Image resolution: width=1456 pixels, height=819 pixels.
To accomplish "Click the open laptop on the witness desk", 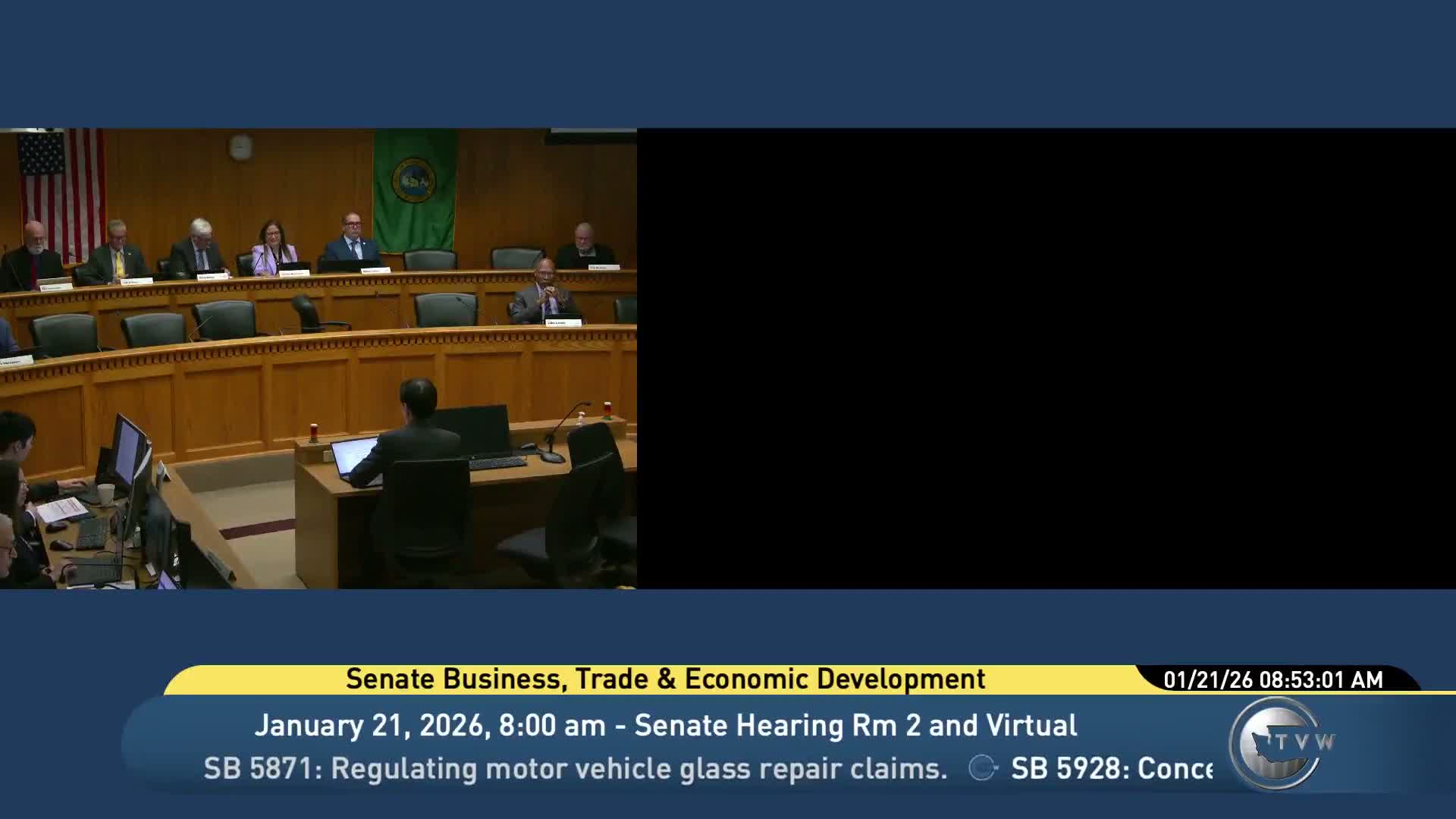I will (x=353, y=456).
